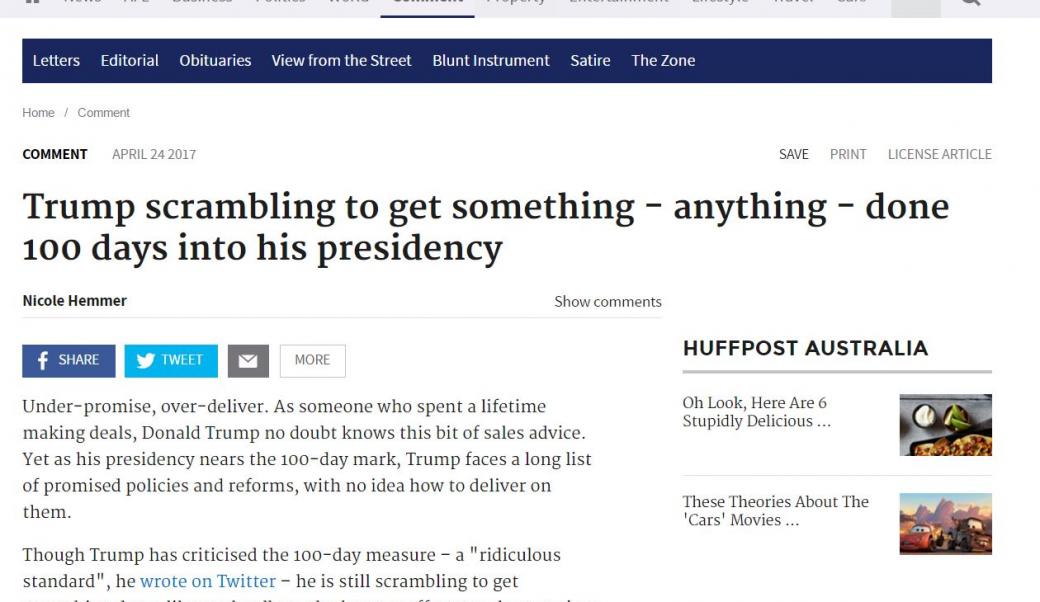Email the article via the envelope icon
This screenshot has height=602, width=1040.
click(x=248, y=360)
